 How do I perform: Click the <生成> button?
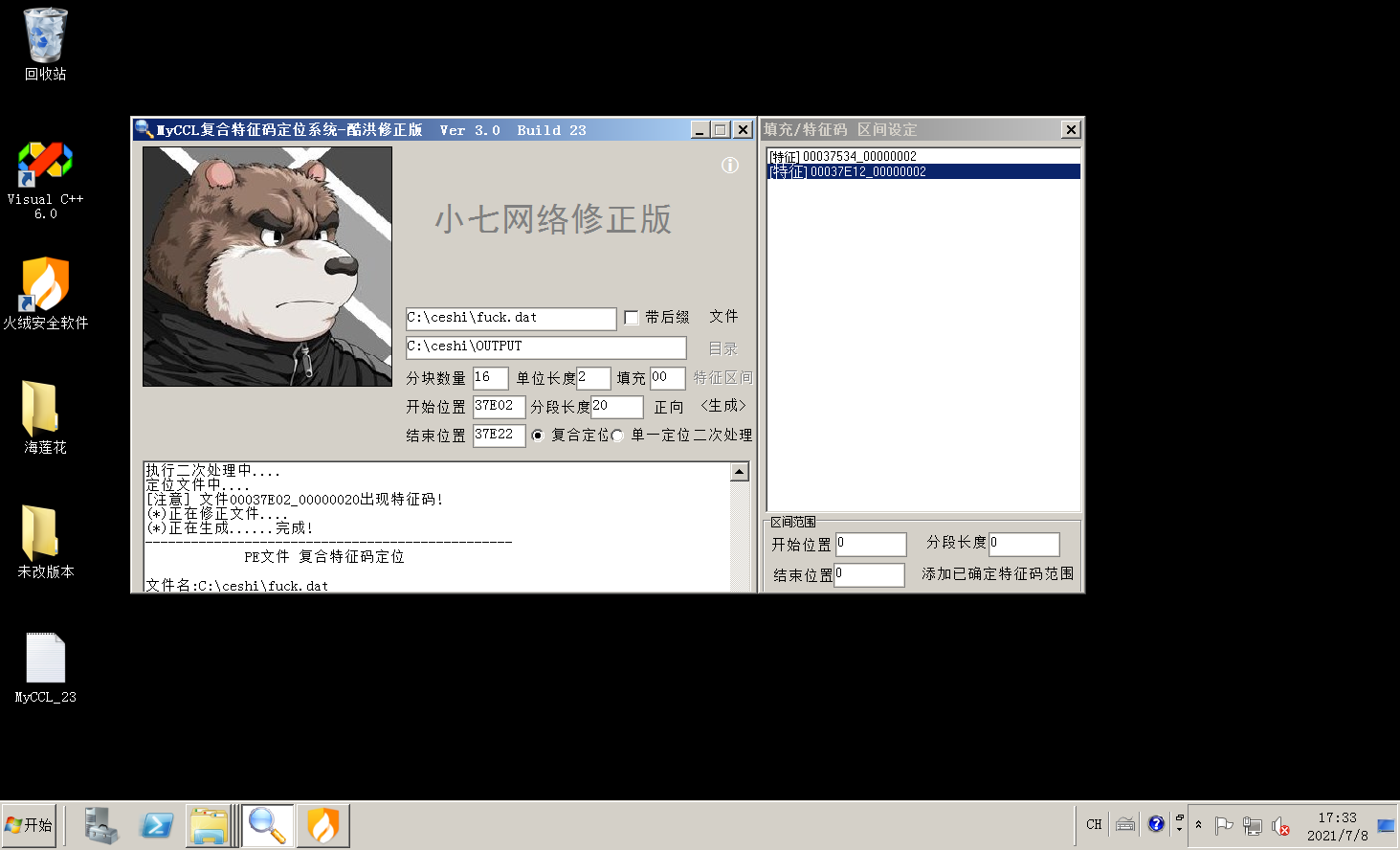(x=723, y=406)
